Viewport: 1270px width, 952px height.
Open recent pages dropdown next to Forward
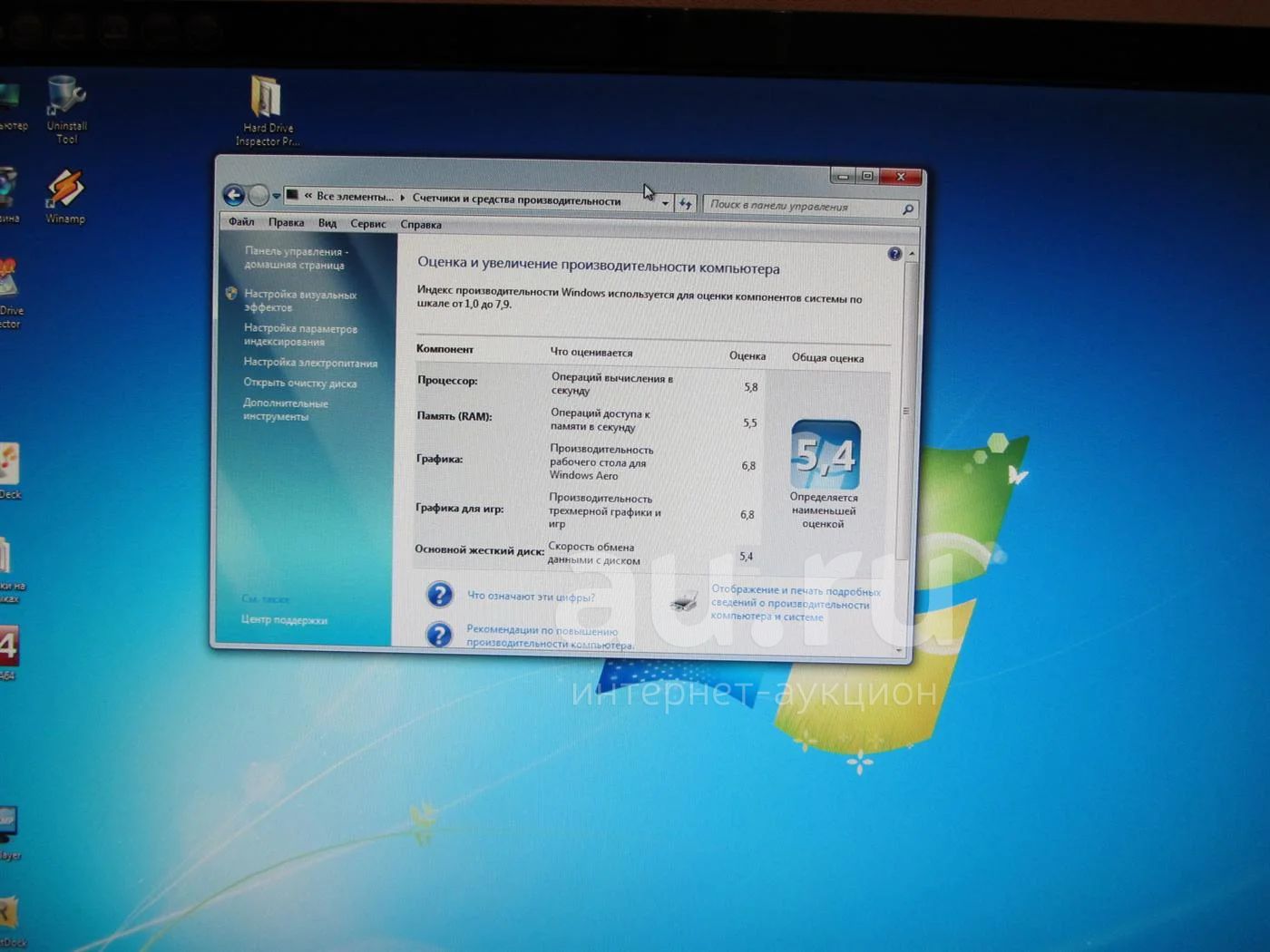(x=277, y=196)
